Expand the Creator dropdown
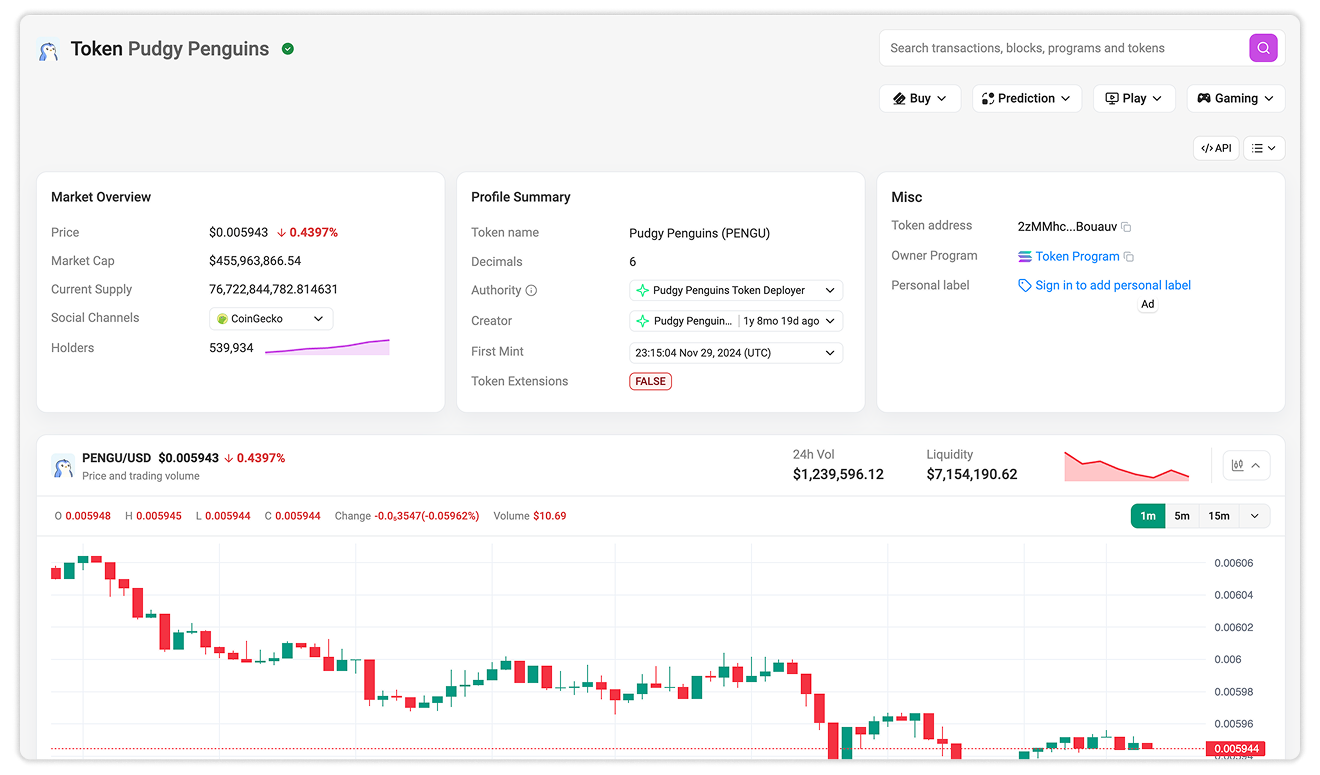 pyautogui.click(x=736, y=321)
